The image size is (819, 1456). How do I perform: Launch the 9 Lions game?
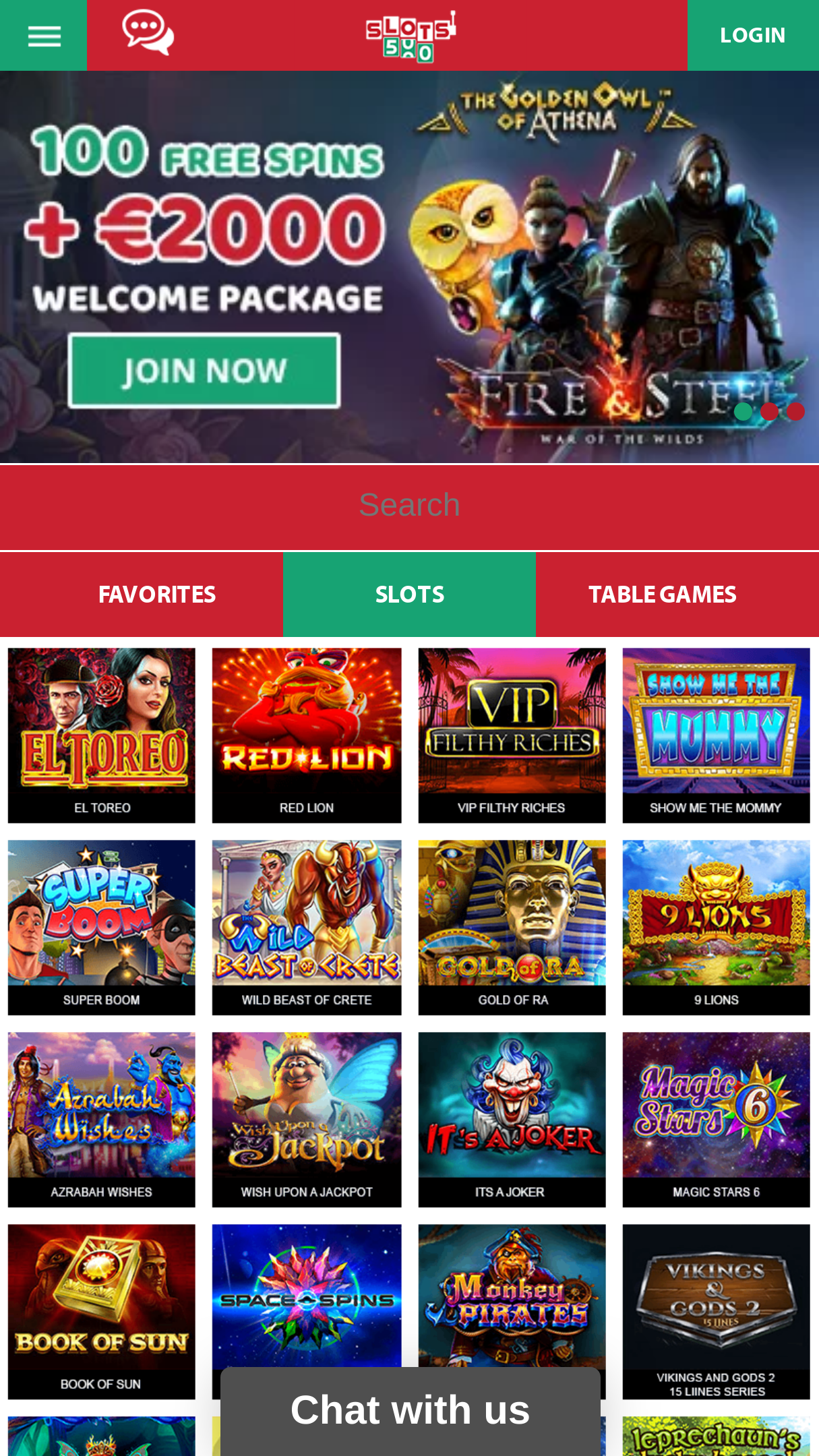(717, 928)
